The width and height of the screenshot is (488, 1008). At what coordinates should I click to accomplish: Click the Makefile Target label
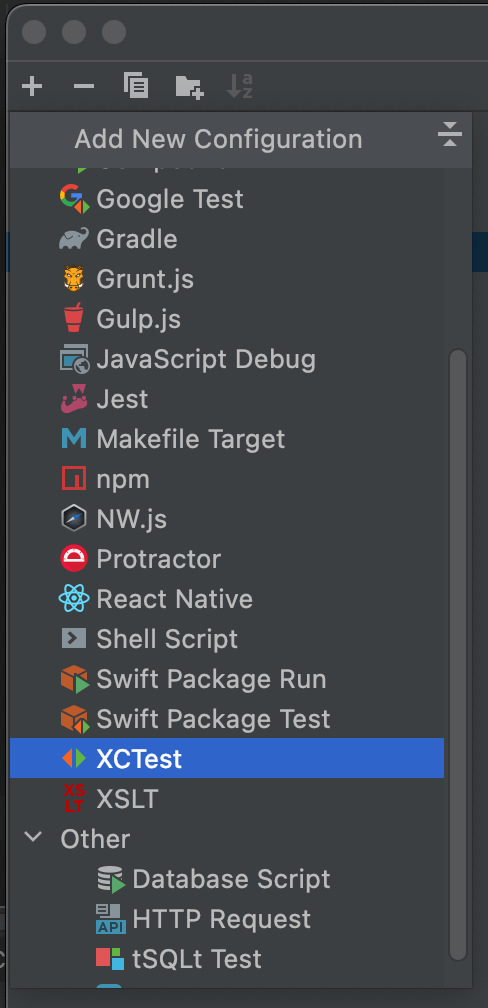click(x=190, y=440)
